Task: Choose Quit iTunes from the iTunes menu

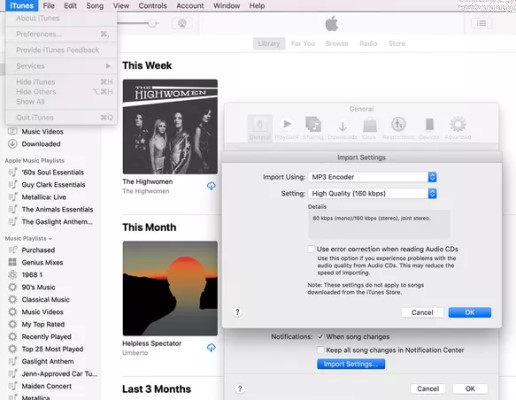Action: click(x=61, y=117)
